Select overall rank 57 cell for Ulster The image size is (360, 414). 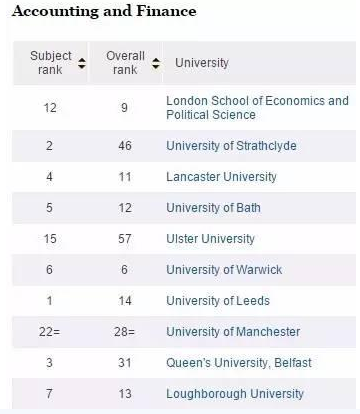(125, 239)
